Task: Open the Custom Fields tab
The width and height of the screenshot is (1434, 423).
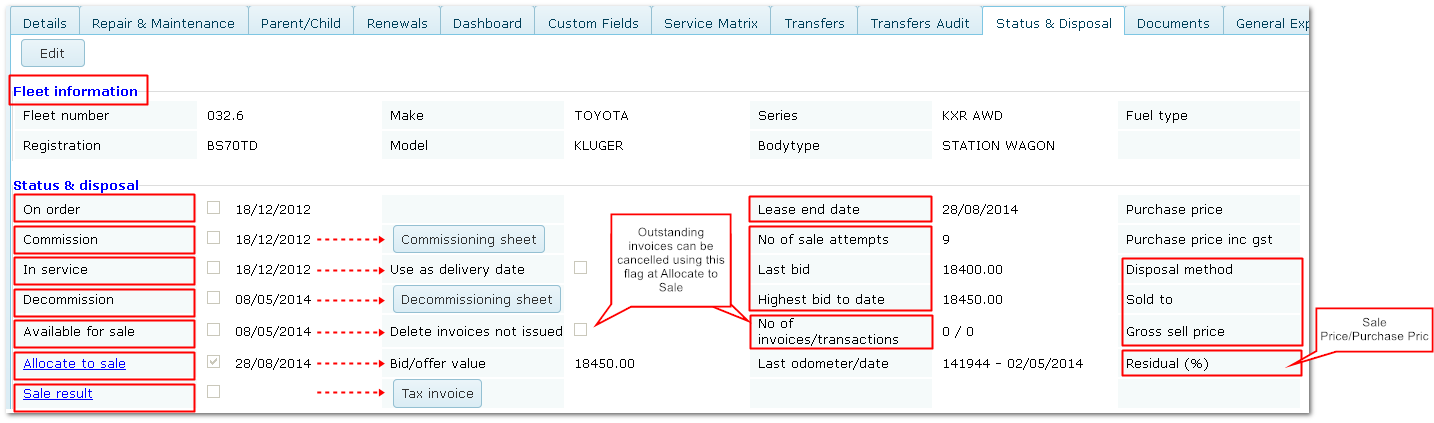Action: tap(593, 22)
